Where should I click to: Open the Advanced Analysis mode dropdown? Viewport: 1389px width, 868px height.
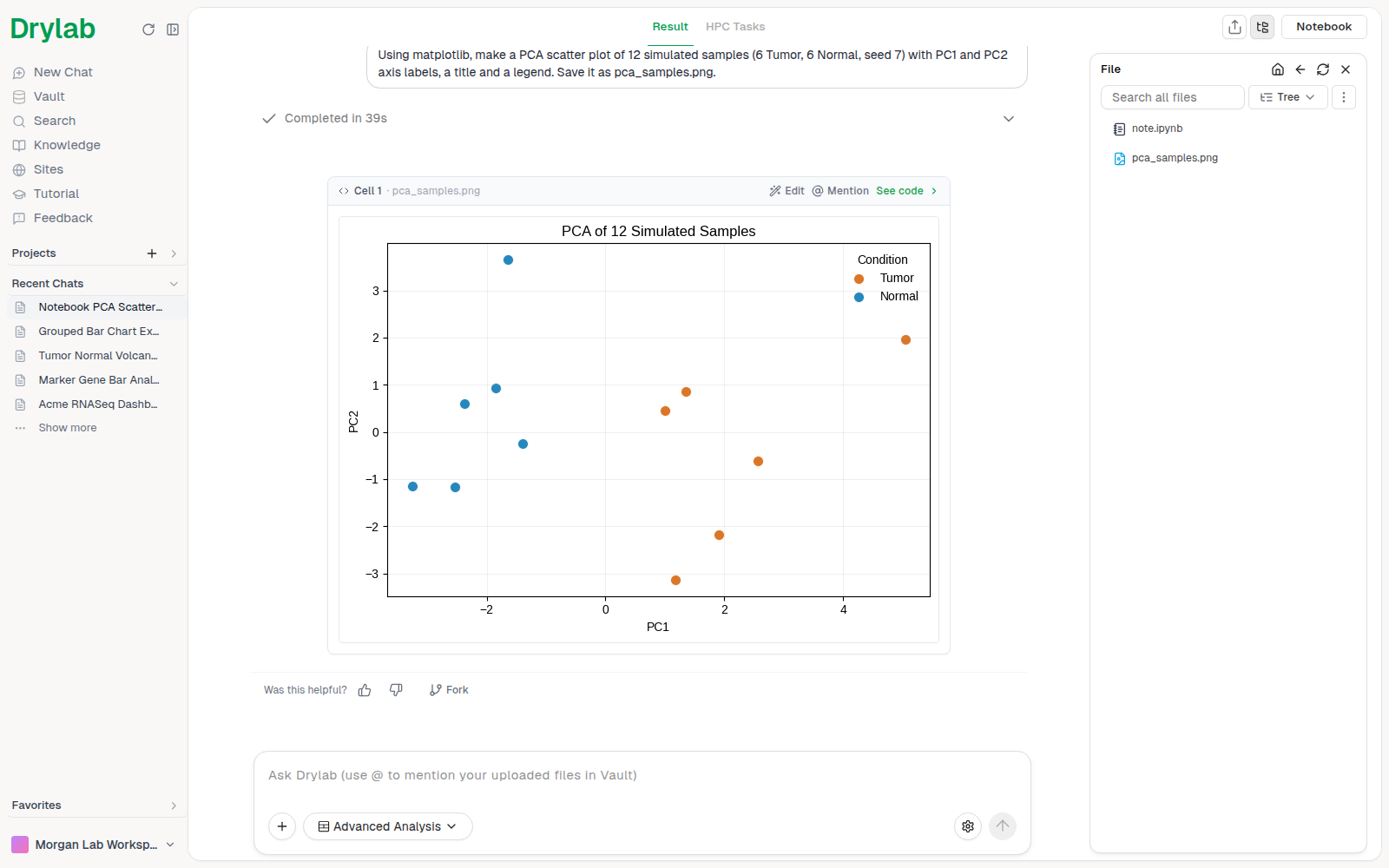click(x=387, y=826)
